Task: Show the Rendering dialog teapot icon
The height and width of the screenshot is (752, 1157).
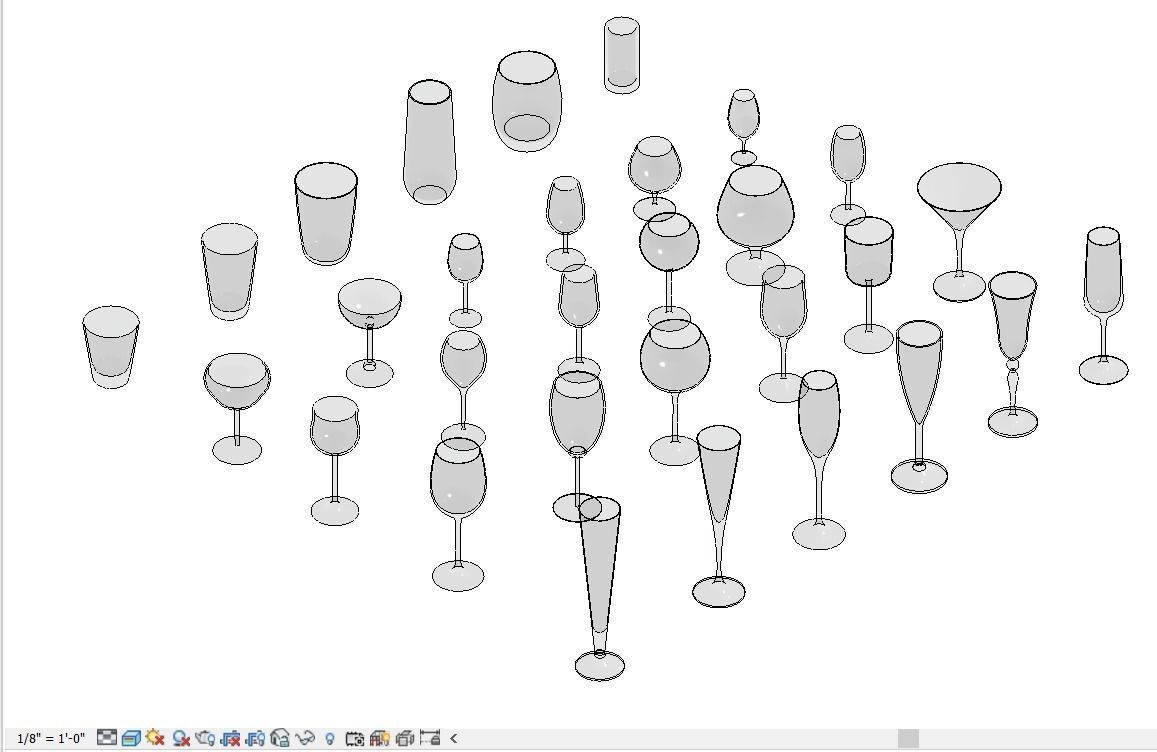Action: (205, 737)
